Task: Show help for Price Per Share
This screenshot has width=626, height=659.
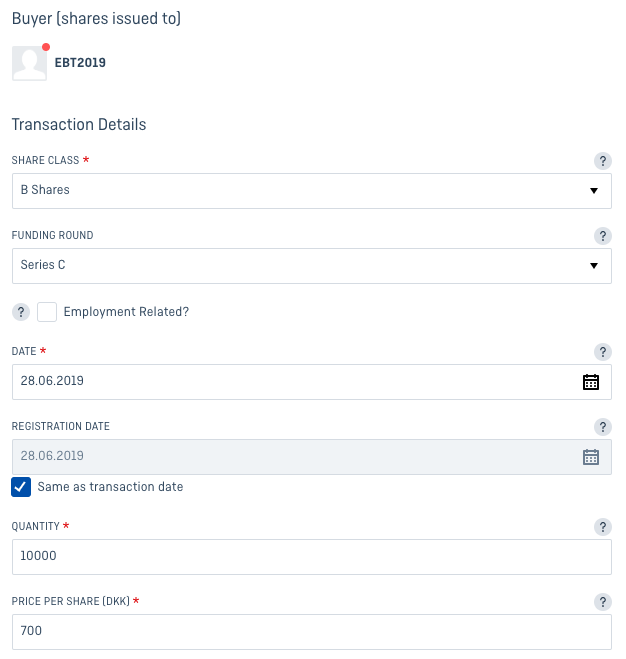Action: (602, 602)
